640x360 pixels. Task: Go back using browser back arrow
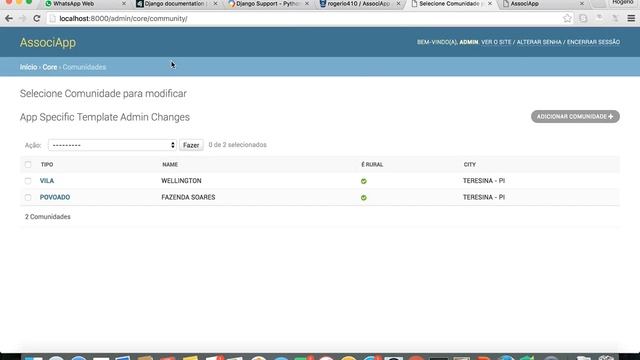click(x=9, y=18)
